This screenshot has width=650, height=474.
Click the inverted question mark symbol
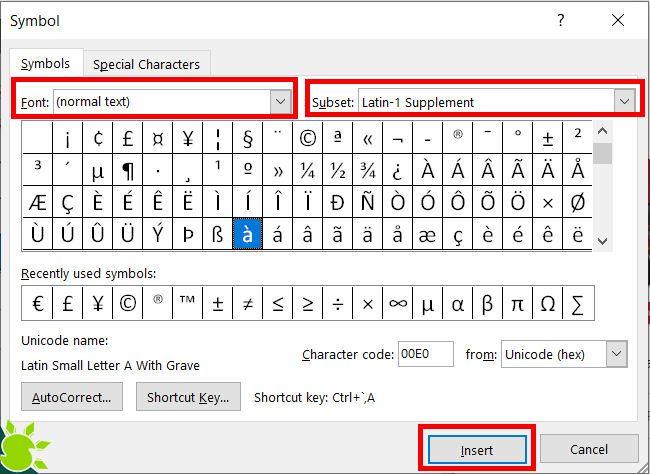397,169
